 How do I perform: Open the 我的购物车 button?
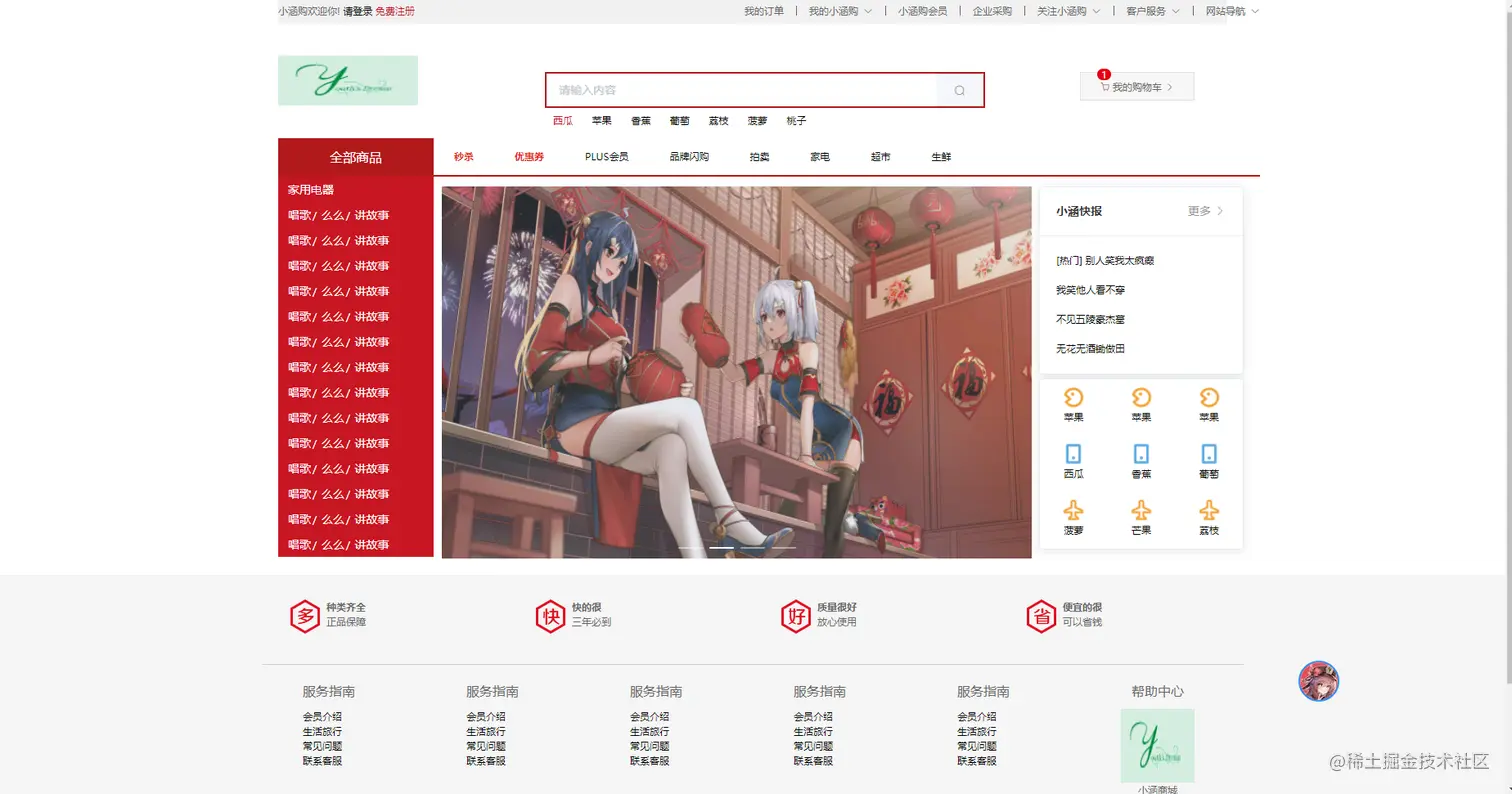point(1137,87)
